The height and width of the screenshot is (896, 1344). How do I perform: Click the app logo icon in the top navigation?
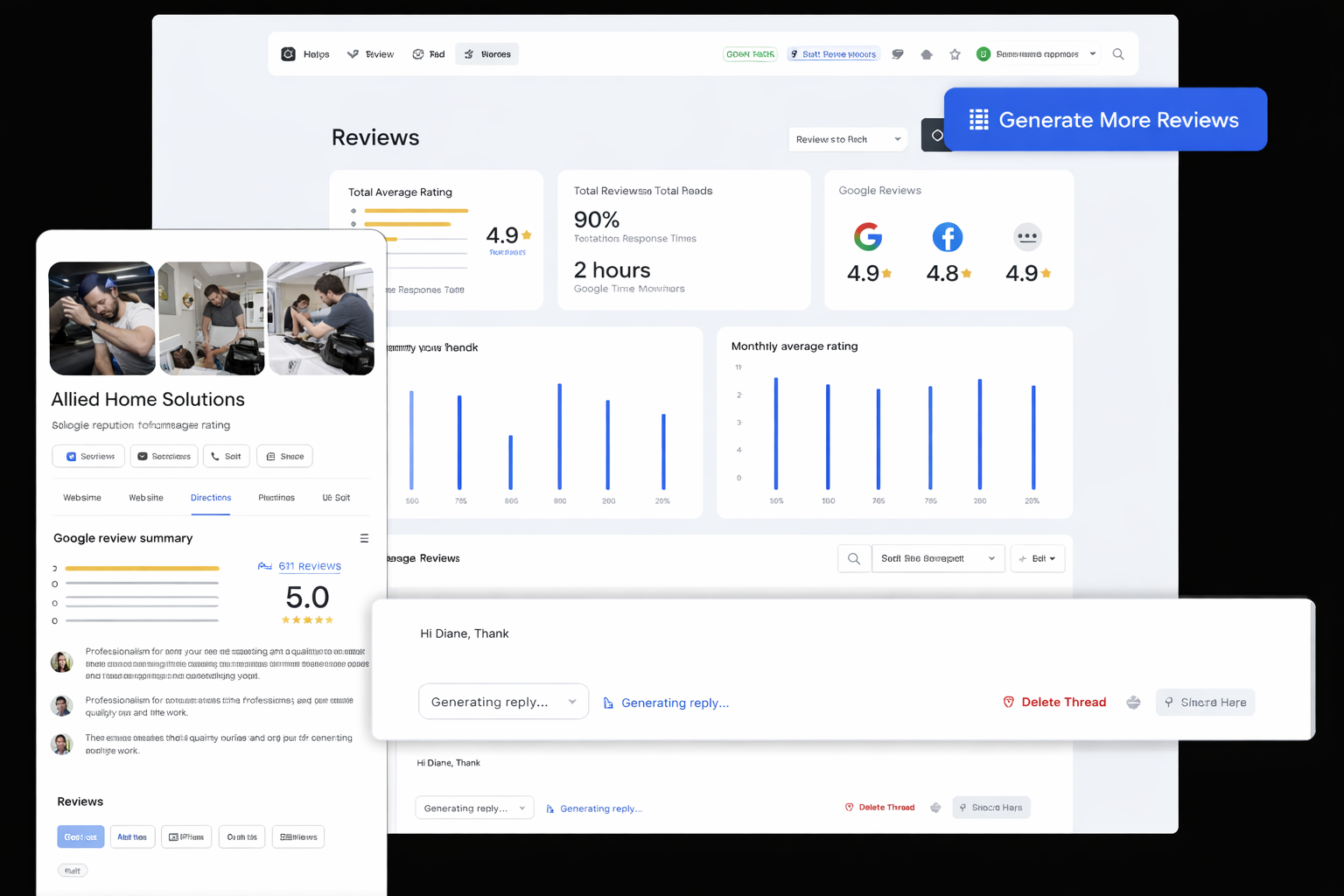coord(288,54)
